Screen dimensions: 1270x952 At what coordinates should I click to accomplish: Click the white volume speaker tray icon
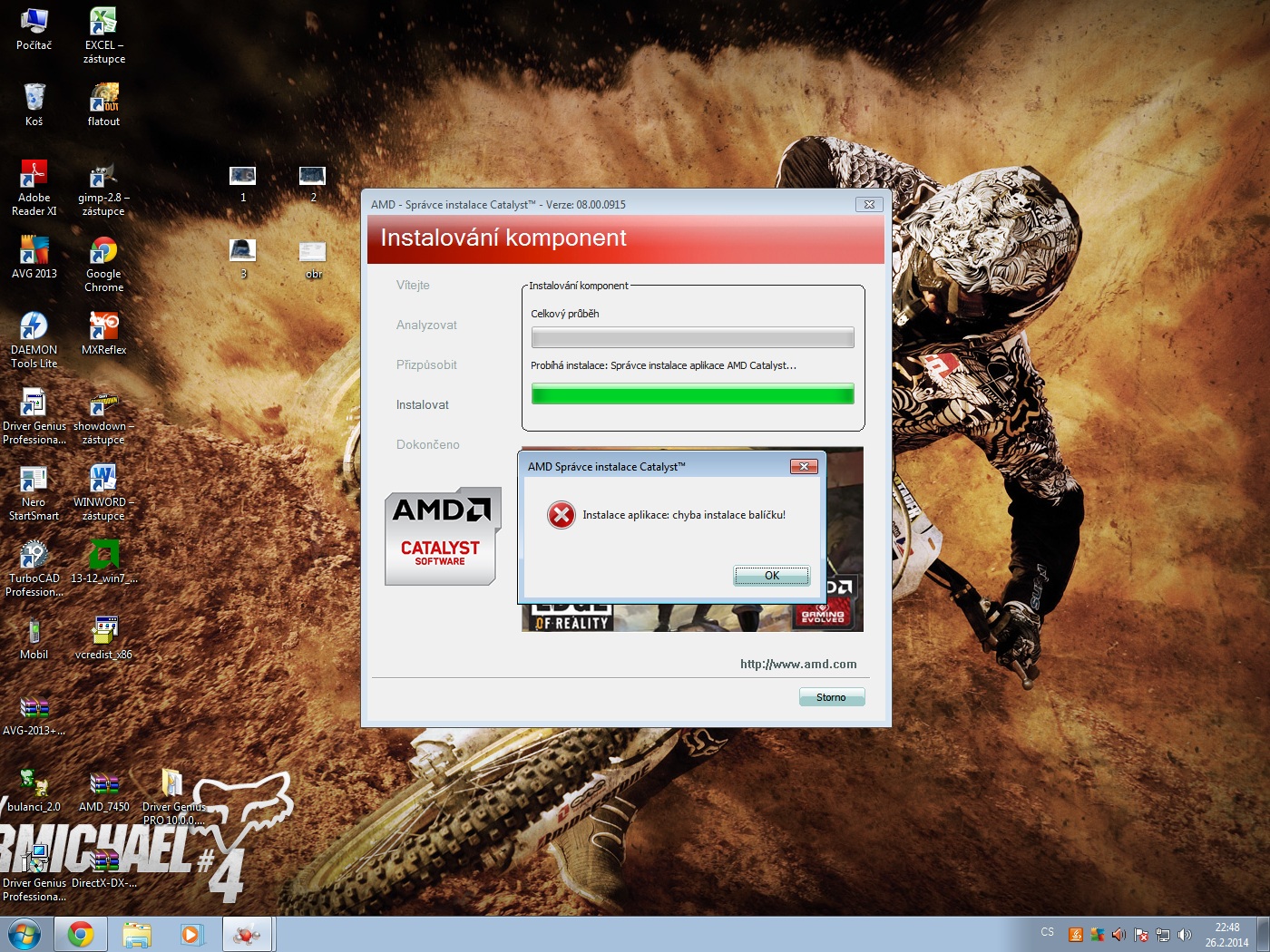1185,935
